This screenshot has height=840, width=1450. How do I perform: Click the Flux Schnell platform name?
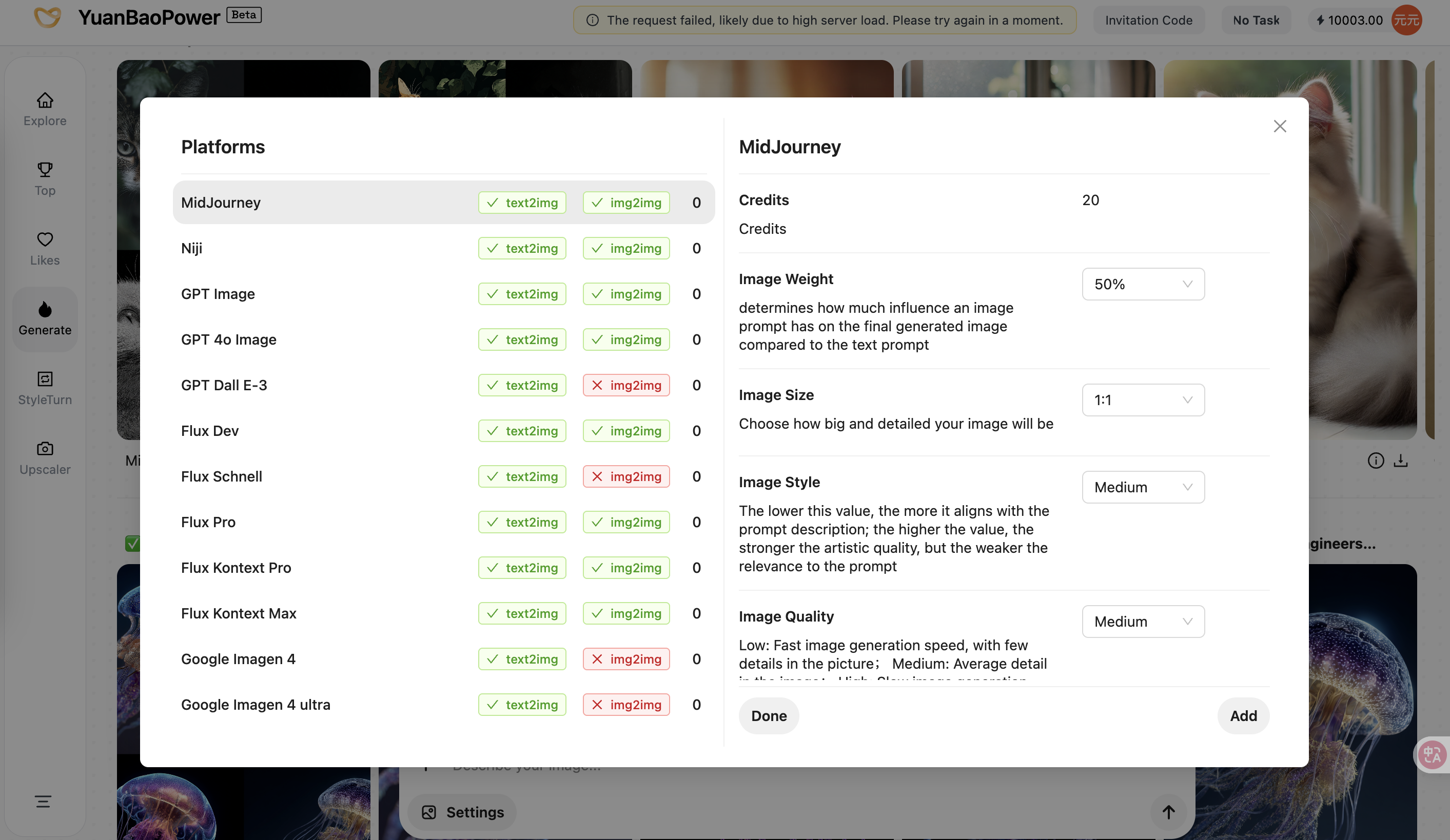point(222,476)
